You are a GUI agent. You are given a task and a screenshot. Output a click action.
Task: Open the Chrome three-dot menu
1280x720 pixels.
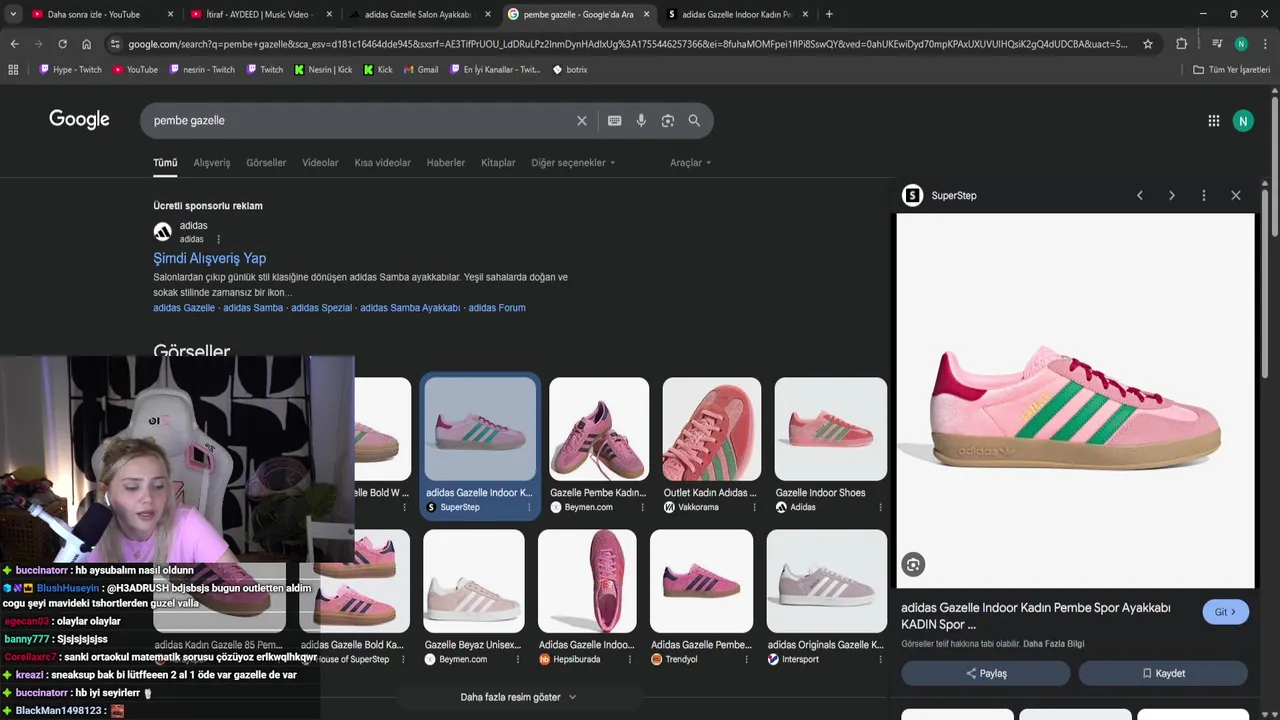(x=1265, y=44)
